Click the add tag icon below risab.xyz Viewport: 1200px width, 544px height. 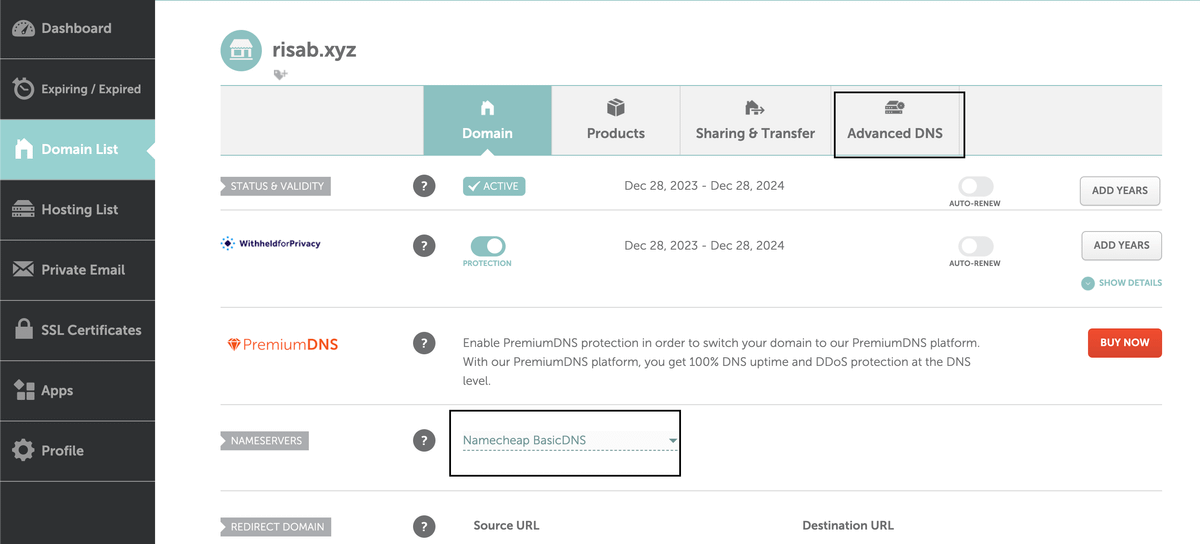pos(281,74)
